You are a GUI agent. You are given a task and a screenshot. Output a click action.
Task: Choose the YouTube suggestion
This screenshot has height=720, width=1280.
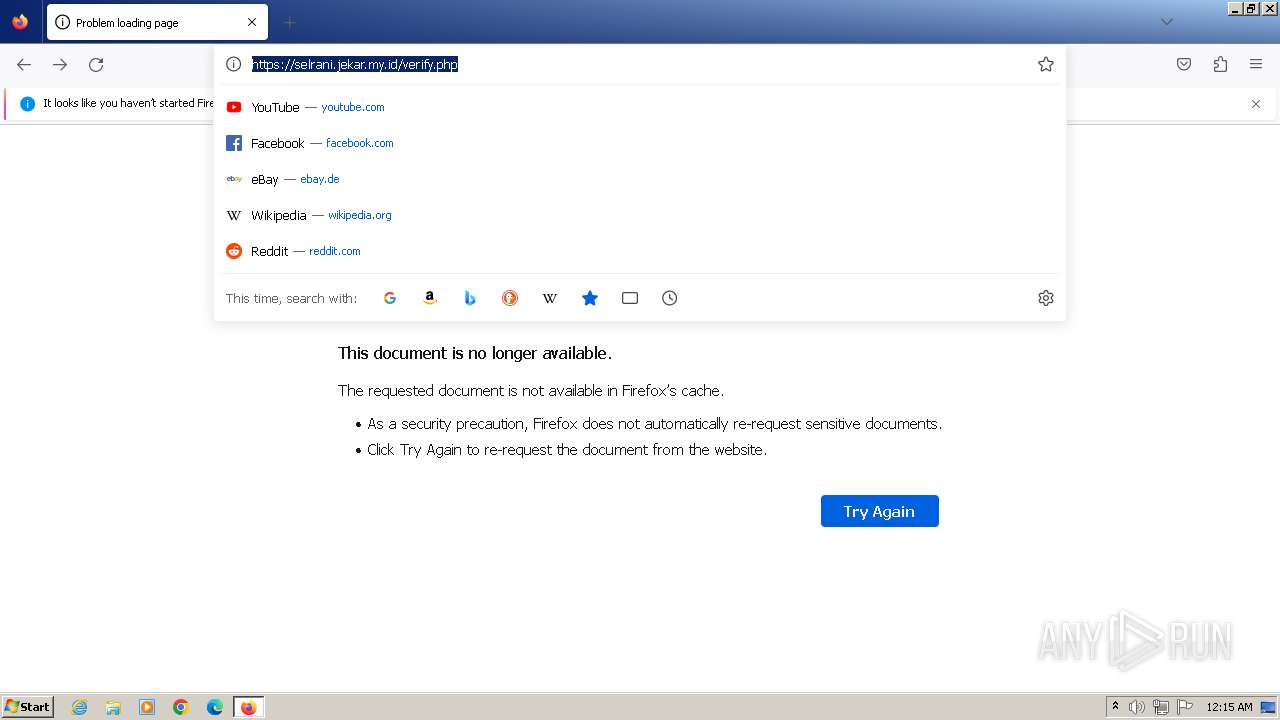pyautogui.click(x=640, y=107)
